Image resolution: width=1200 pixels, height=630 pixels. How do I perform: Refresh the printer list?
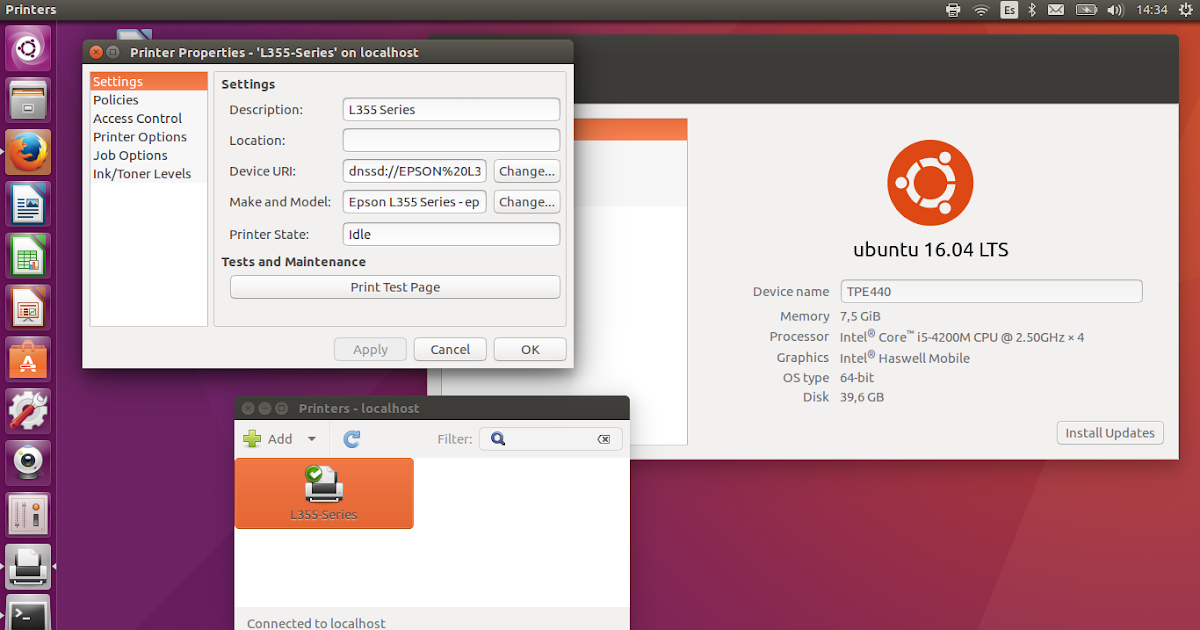(x=351, y=439)
